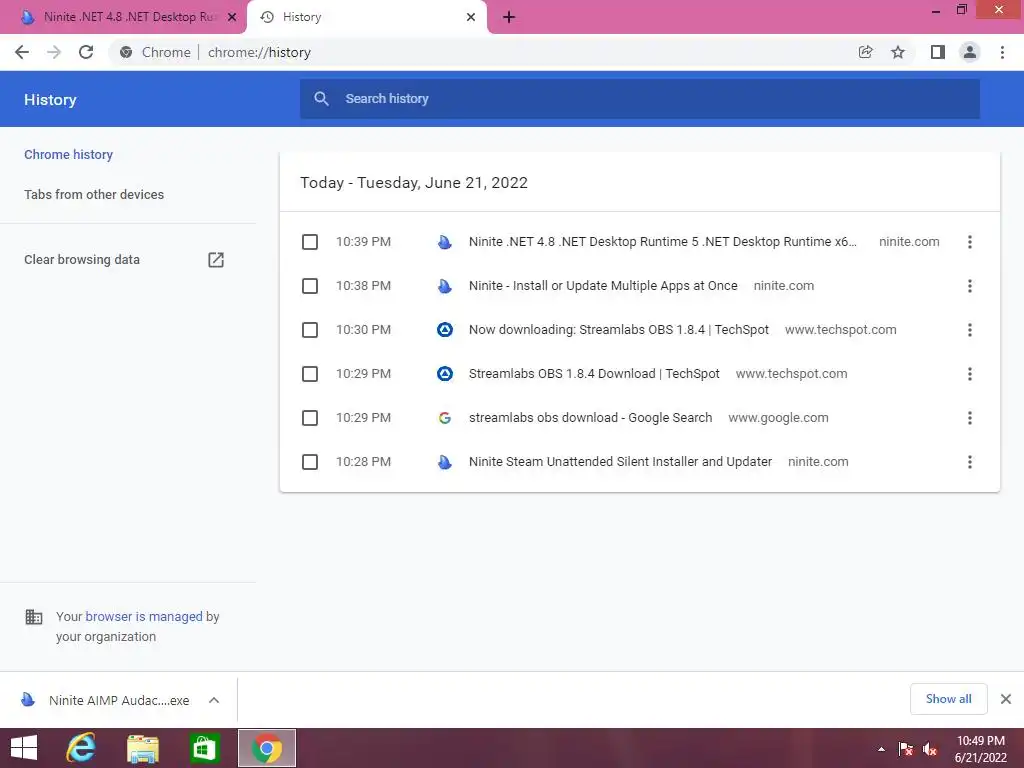The height and width of the screenshot is (768, 1024).
Task: Open Ninite Steam Unattended Silent Installer link
Action: [620, 462]
